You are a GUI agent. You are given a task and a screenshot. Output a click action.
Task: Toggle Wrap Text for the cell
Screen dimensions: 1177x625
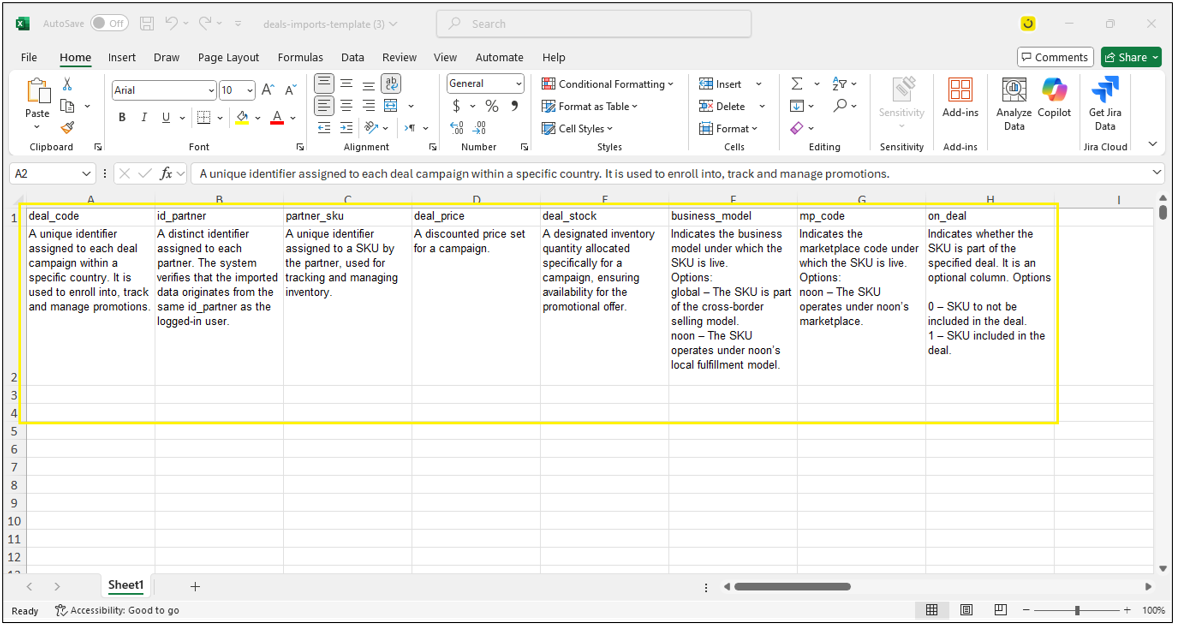391,84
